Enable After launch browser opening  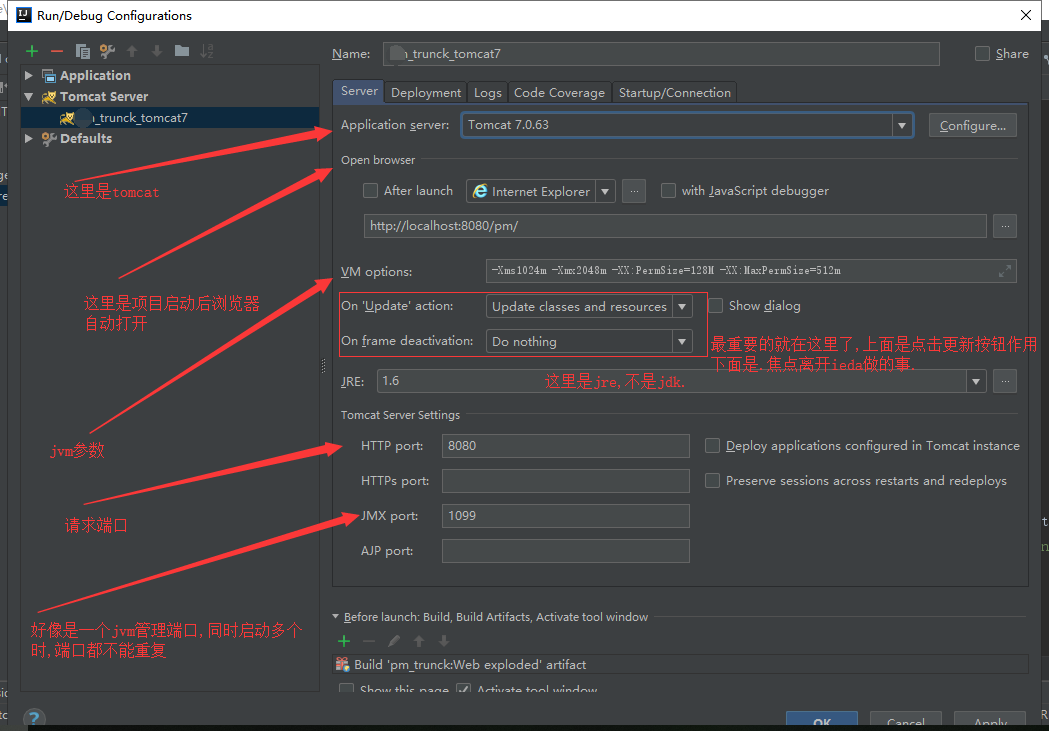pos(370,191)
